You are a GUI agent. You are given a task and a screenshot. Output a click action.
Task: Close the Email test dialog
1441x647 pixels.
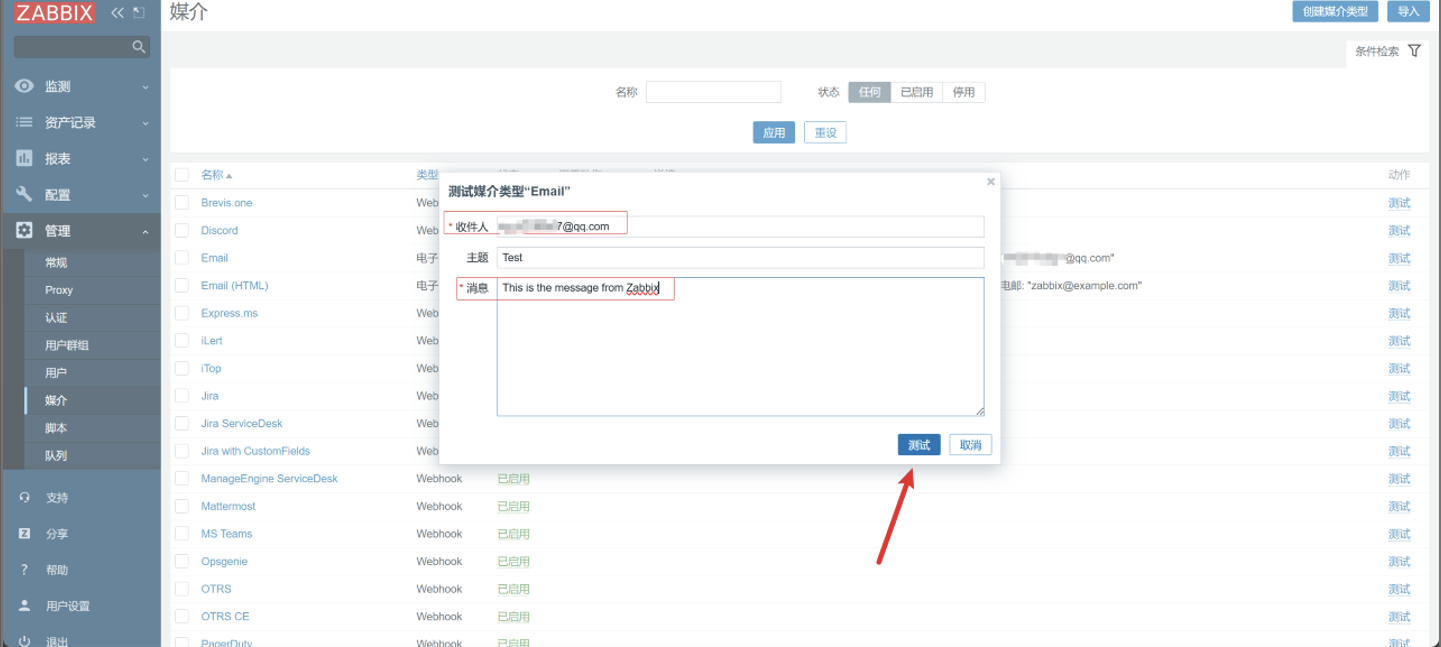(991, 182)
